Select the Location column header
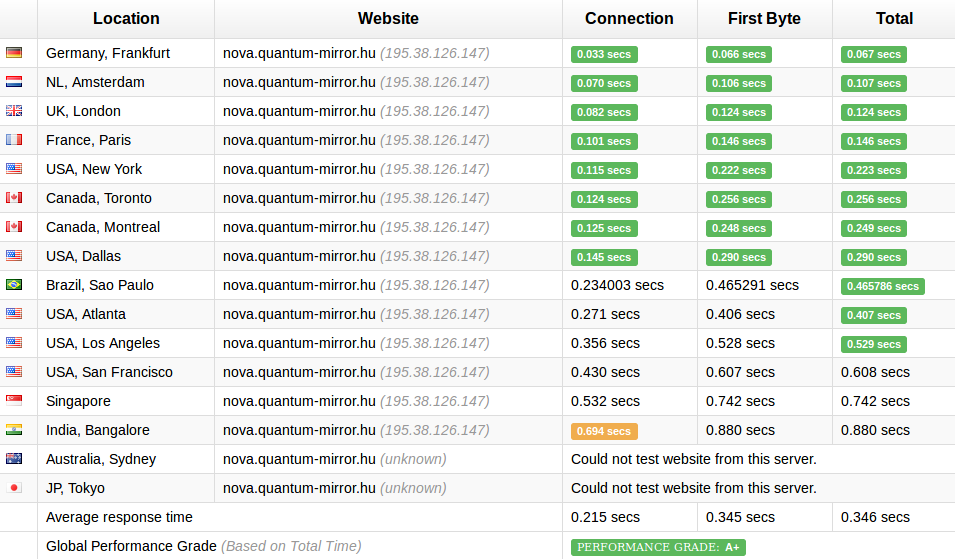955x559 pixels. coord(126,19)
